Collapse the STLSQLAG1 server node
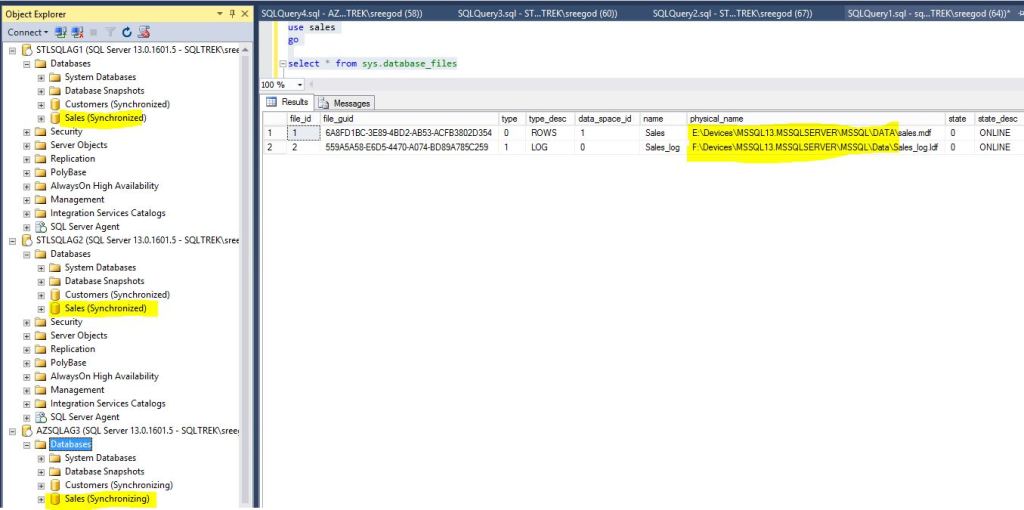The width and height of the screenshot is (1024, 510). 12,50
